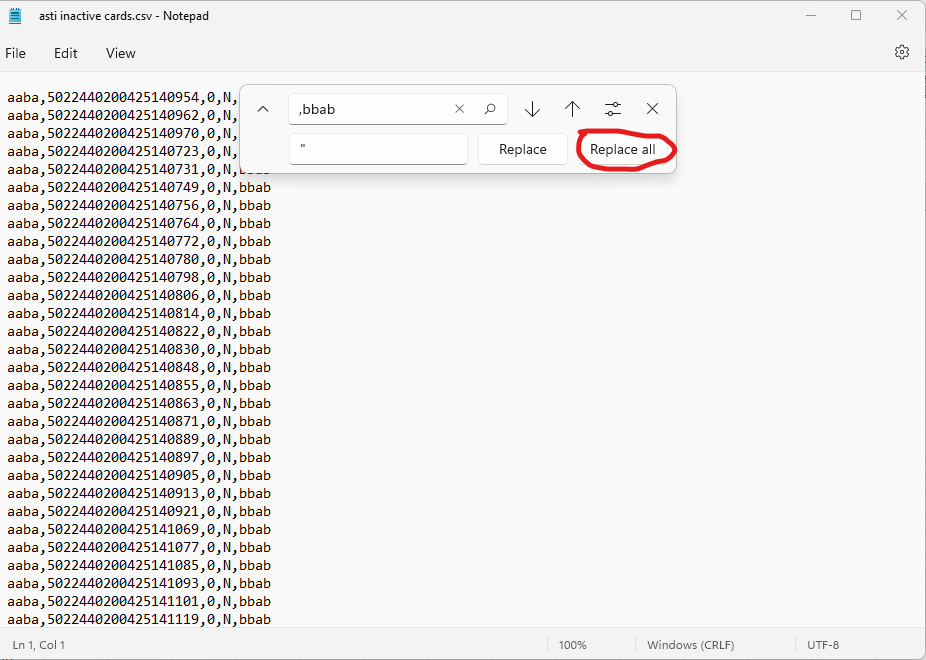The image size is (926, 660).
Task: Click the find next down arrow
Action: click(x=532, y=109)
